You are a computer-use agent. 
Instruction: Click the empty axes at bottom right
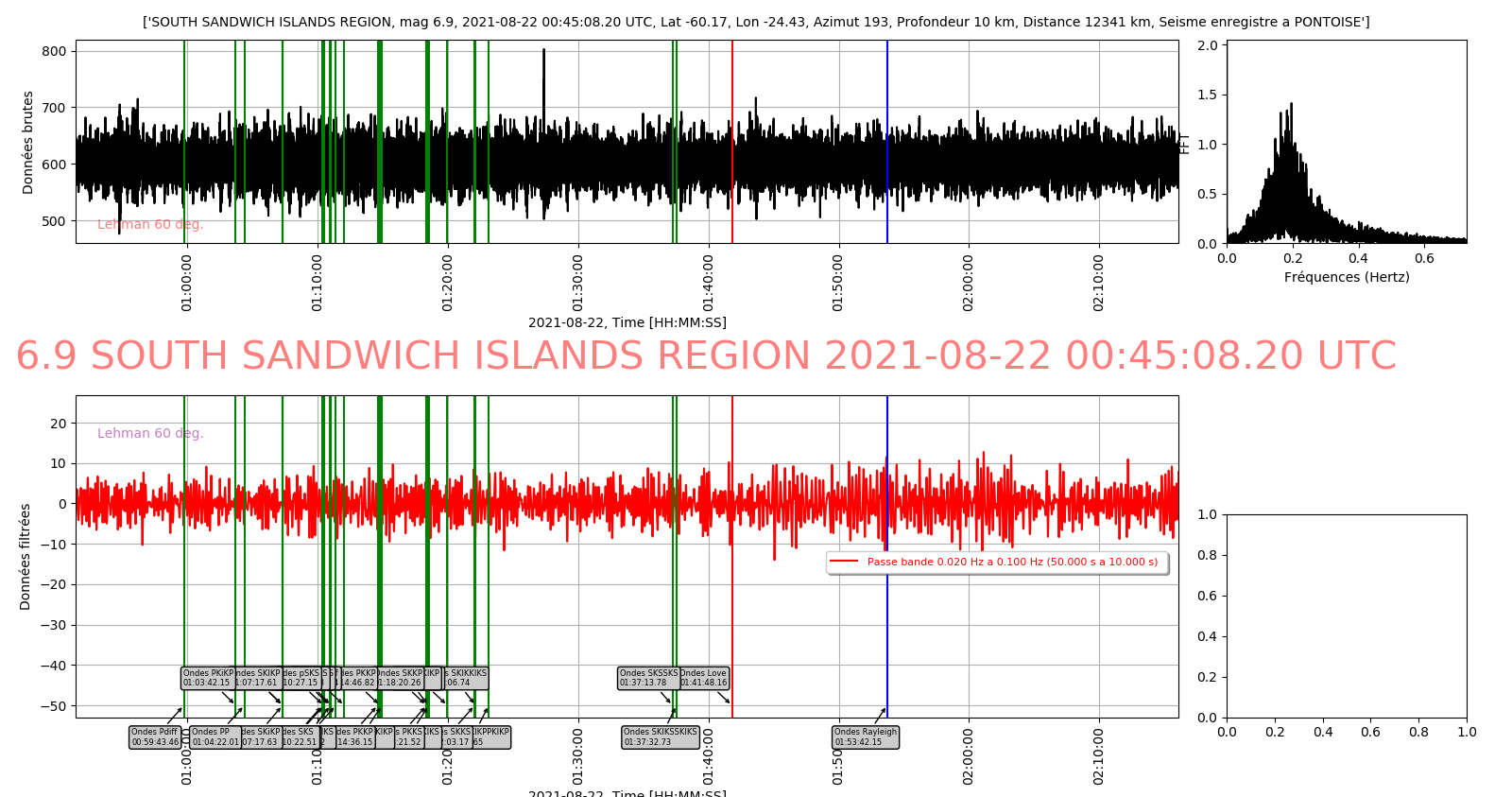(x=1347, y=615)
